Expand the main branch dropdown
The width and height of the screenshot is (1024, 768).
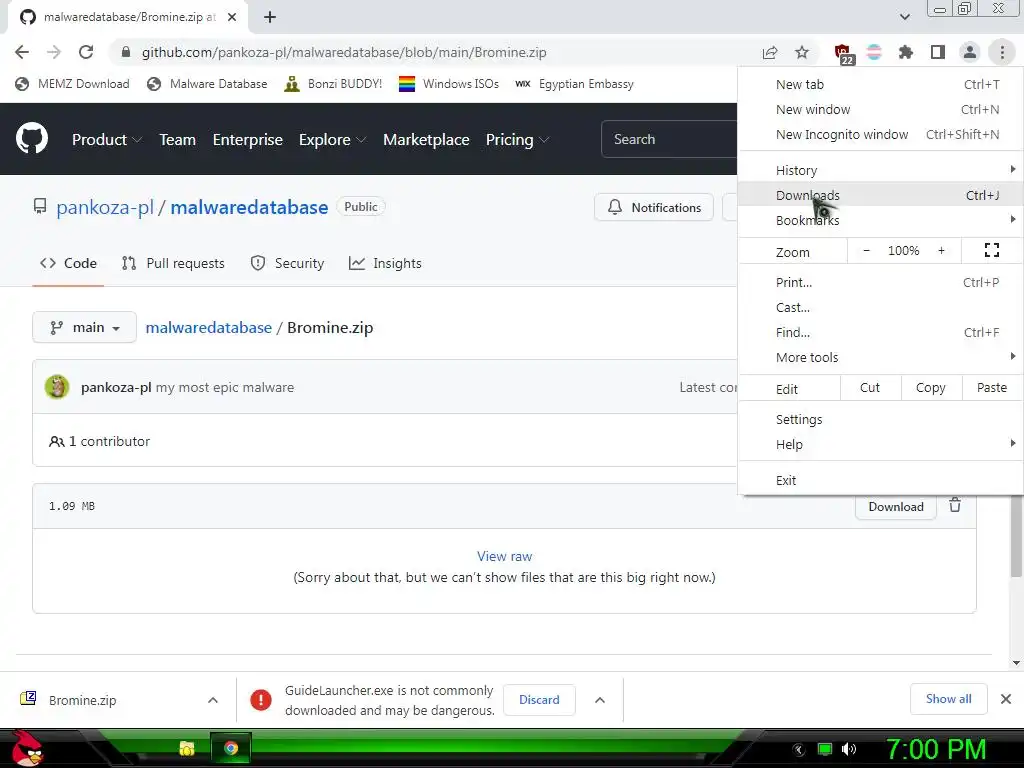(84, 327)
